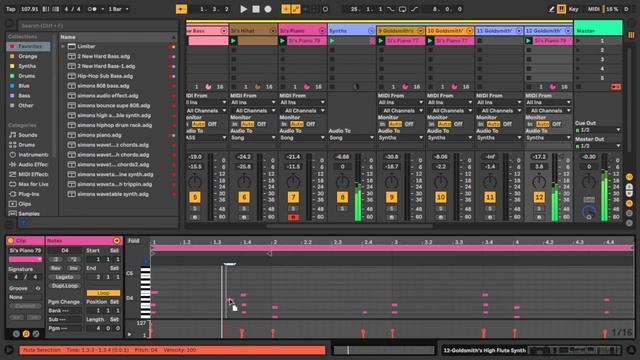Click the Arrangement Record button
The width and height of the screenshot is (640, 360).
pos(268,9)
